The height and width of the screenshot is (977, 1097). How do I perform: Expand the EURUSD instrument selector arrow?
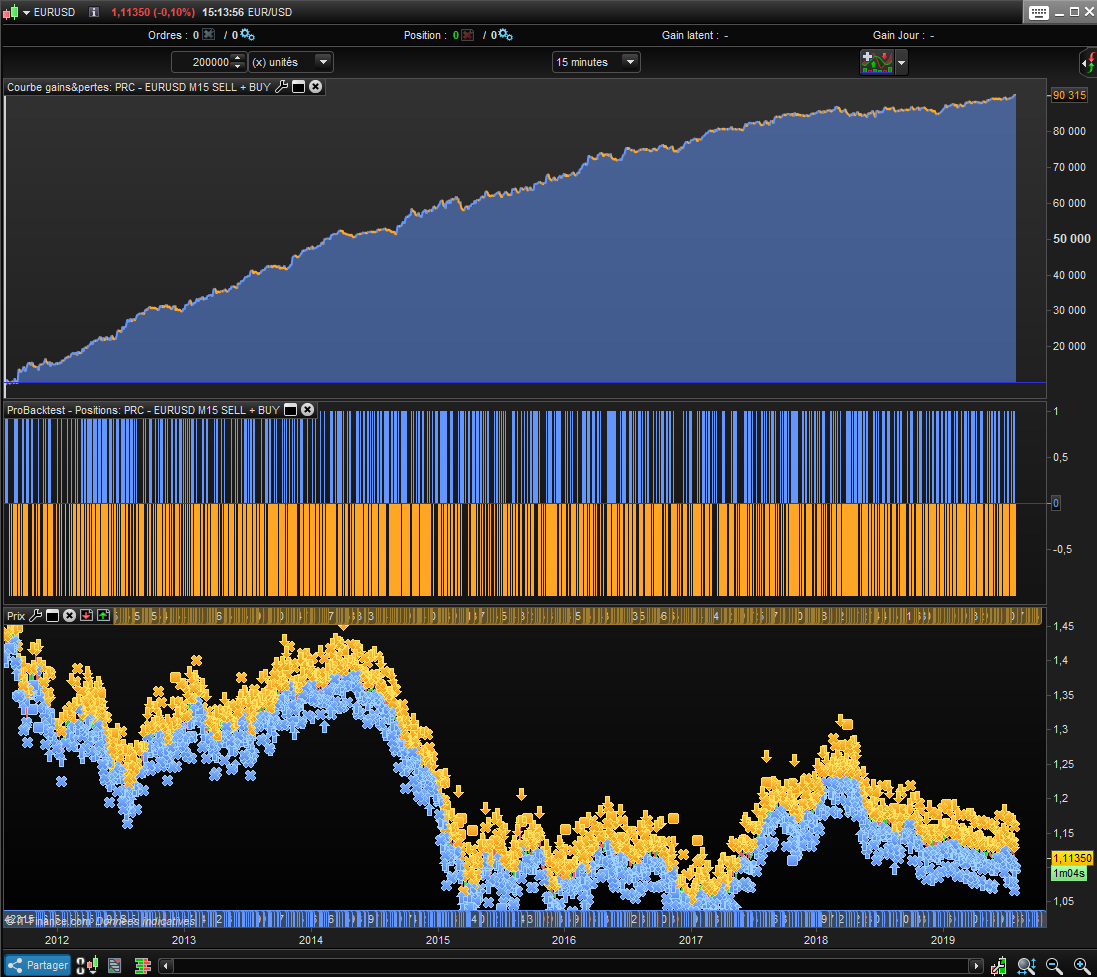[x=27, y=12]
